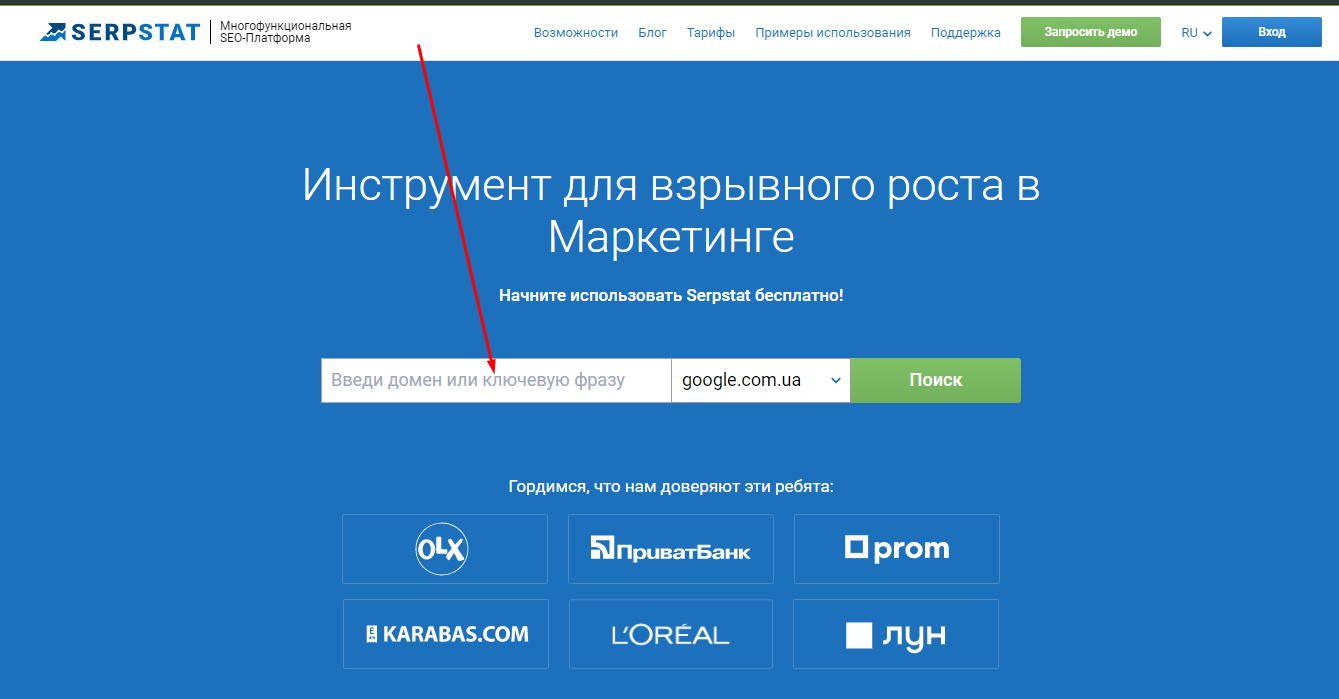
Task: Select the prom logo card
Action: 897,549
